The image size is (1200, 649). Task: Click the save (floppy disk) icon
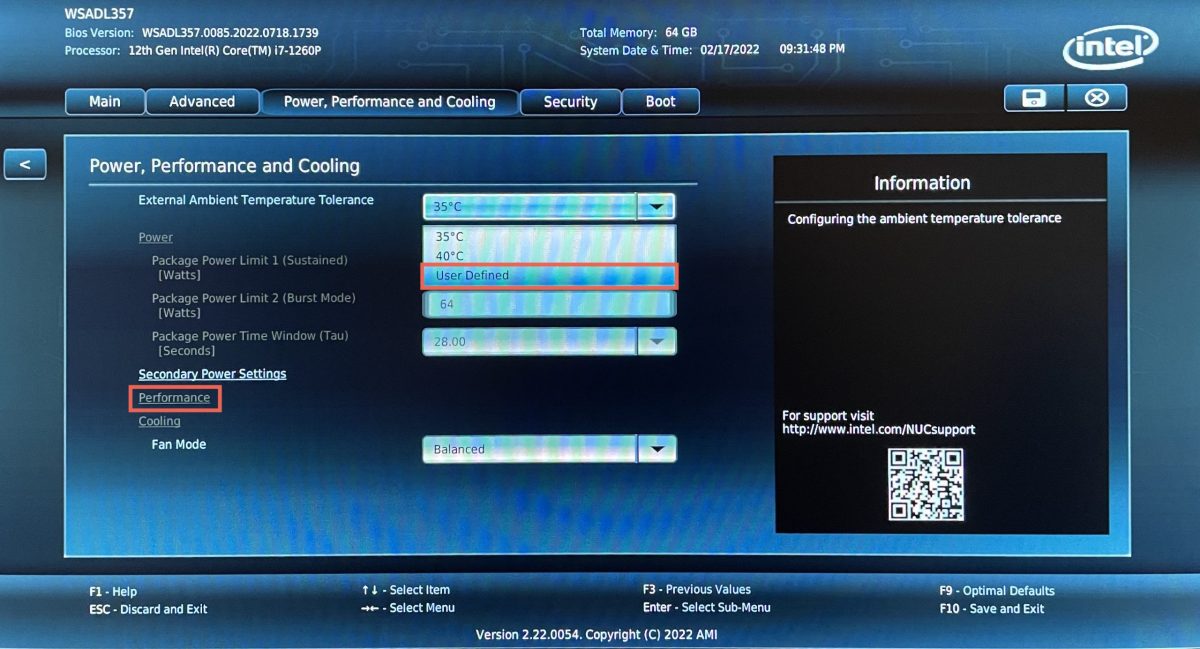coord(1035,98)
